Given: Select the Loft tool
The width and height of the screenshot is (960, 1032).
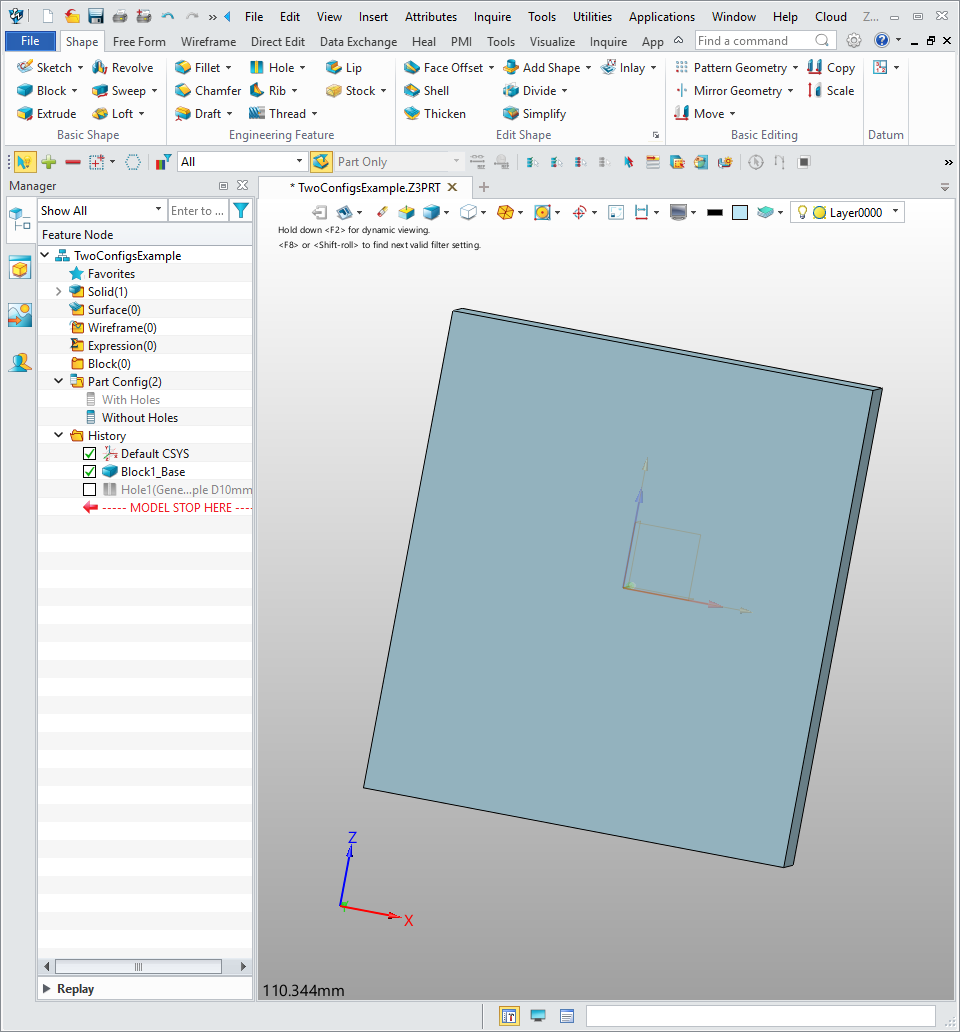Looking at the screenshot, I should [x=113, y=114].
